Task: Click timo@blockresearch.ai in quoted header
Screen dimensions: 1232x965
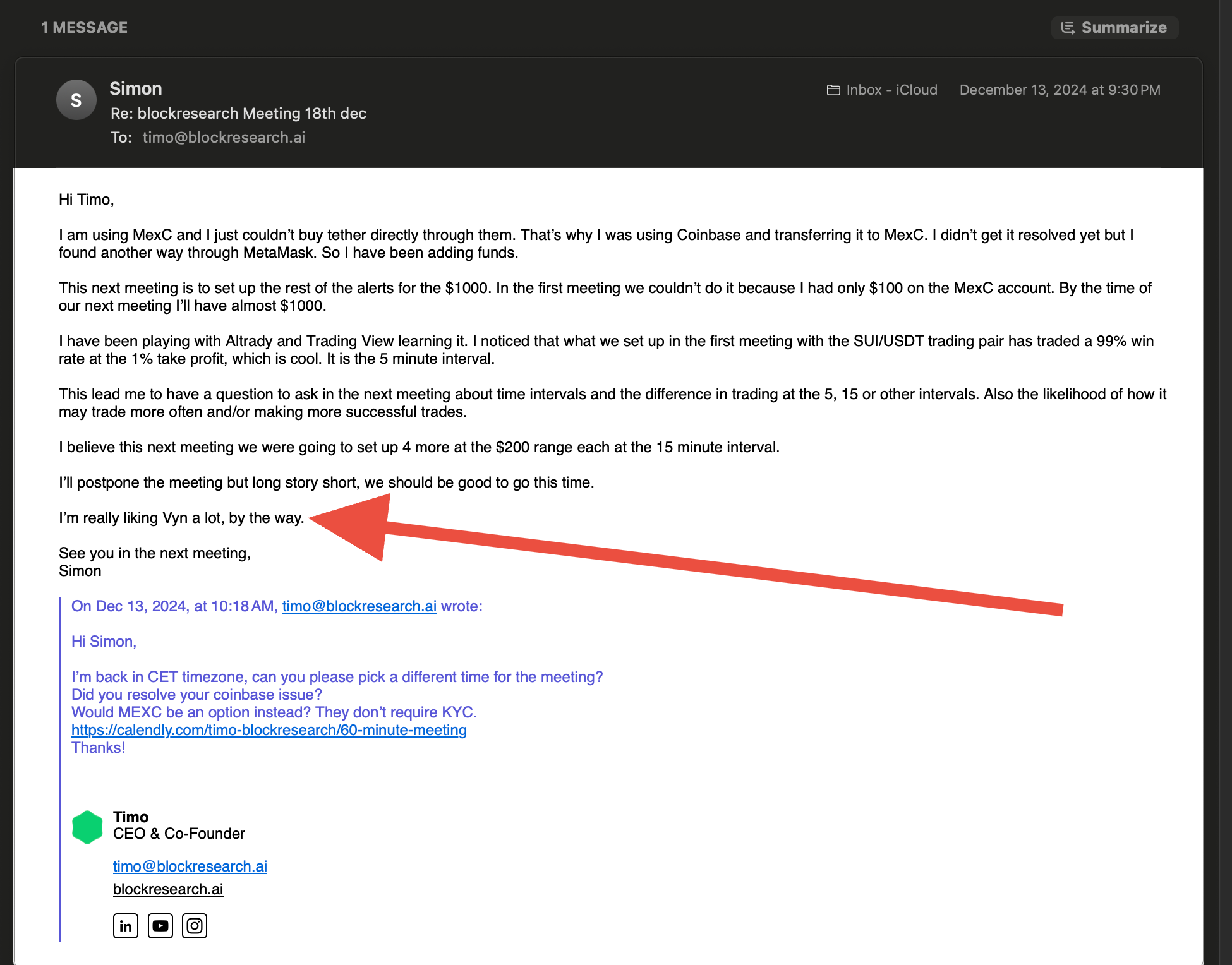Action: point(359,606)
